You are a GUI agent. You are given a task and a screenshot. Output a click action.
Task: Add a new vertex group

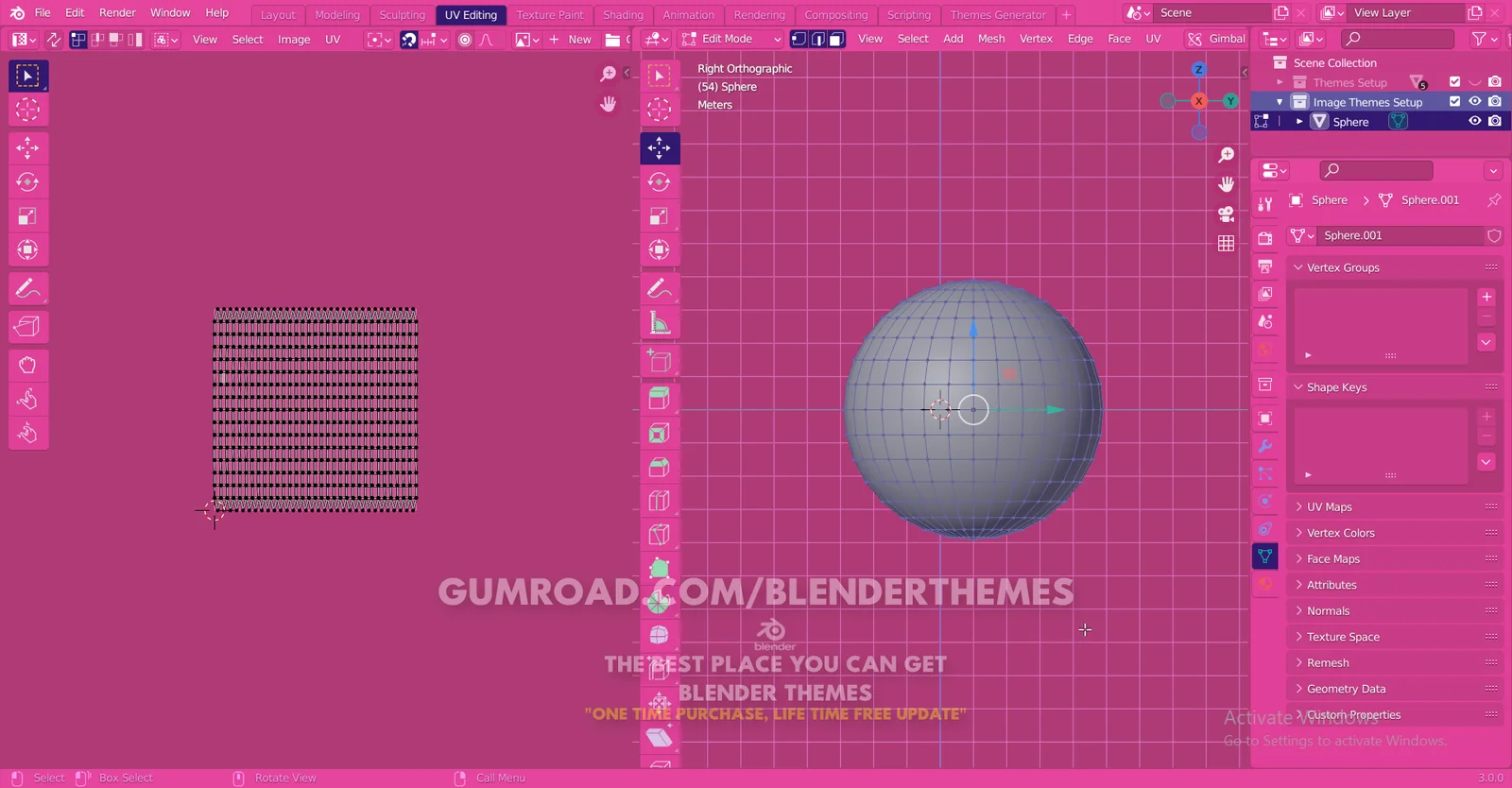(x=1486, y=297)
